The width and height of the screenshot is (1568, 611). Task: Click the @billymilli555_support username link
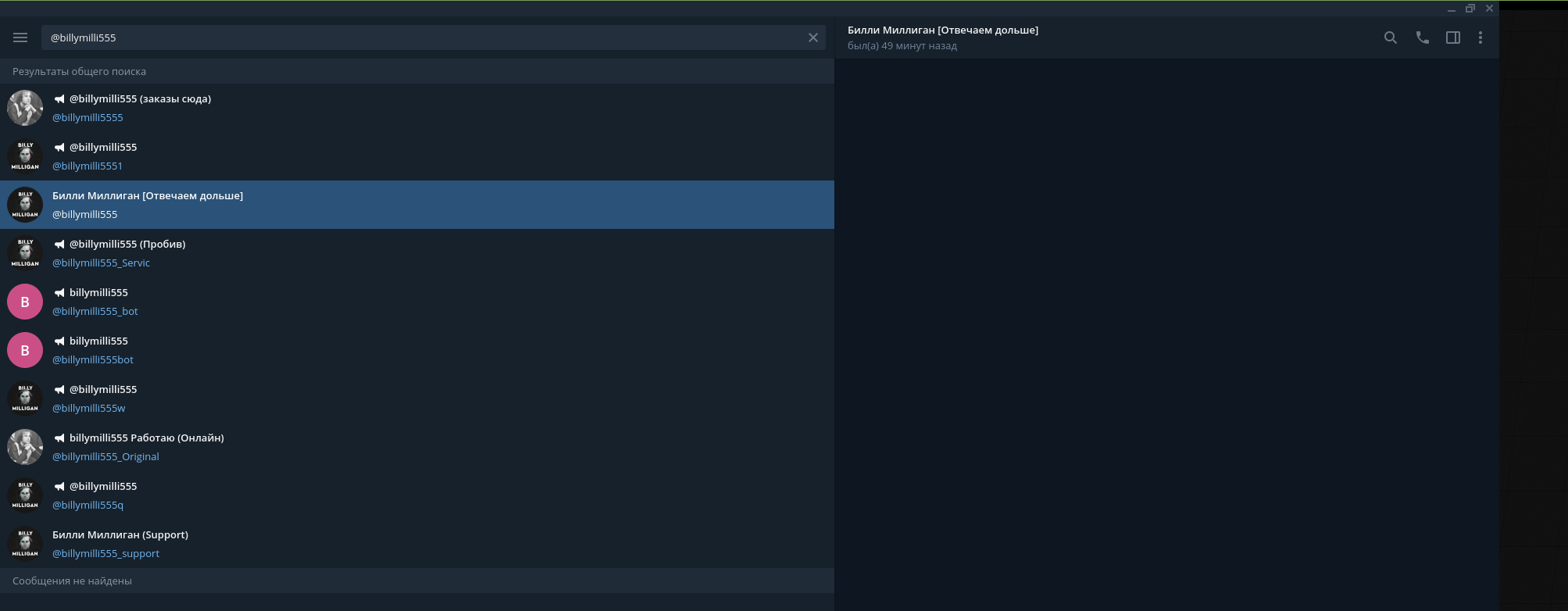(x=105, y=554)
